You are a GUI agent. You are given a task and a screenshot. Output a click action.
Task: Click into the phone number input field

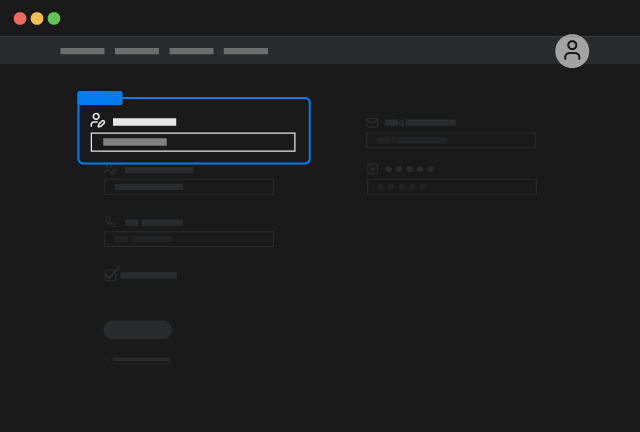point(189,239)
